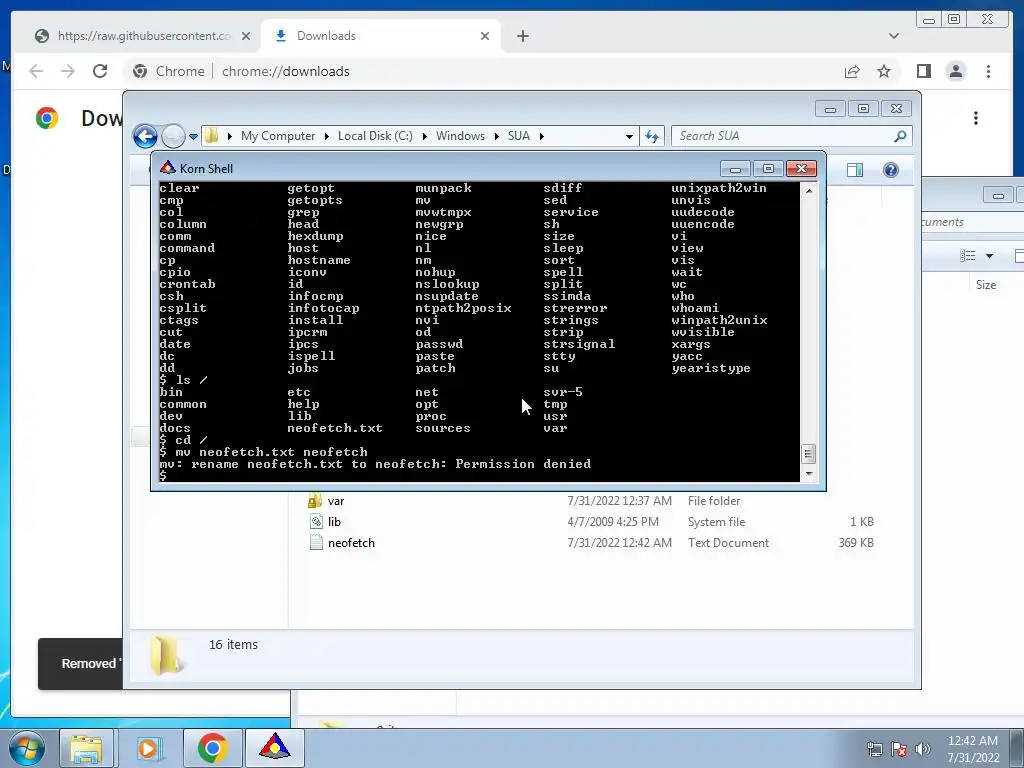Click Local Disk (C:) breadcrumb
The height and width of the screenshot is (768, 1024).
(375, 136)
